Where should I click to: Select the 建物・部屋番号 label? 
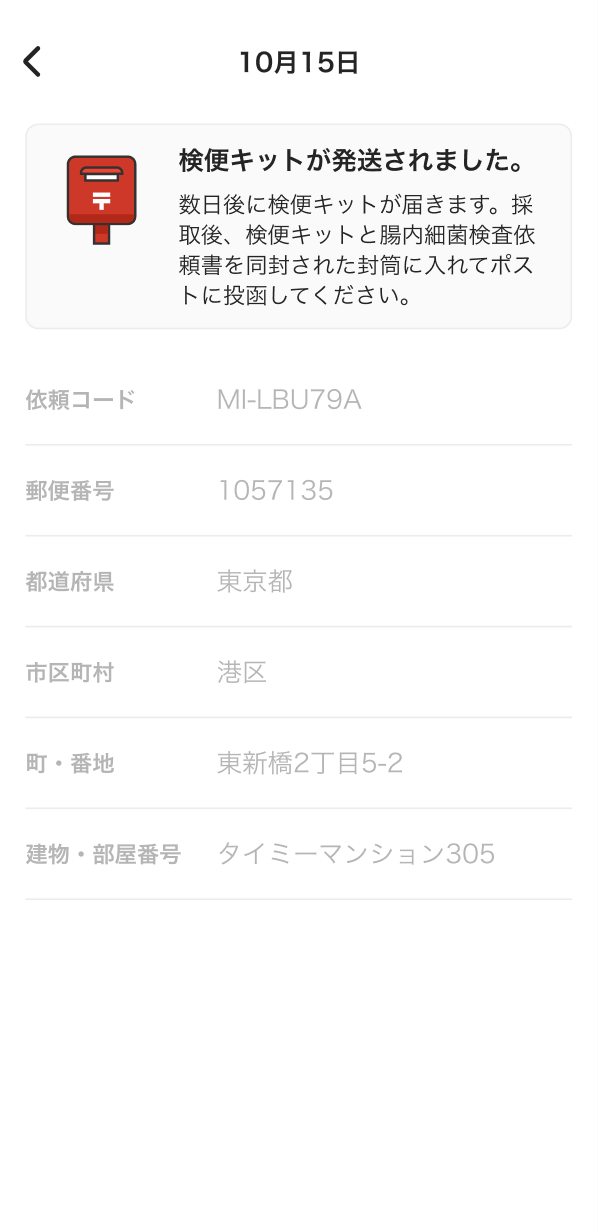click(x=103, y=855)
